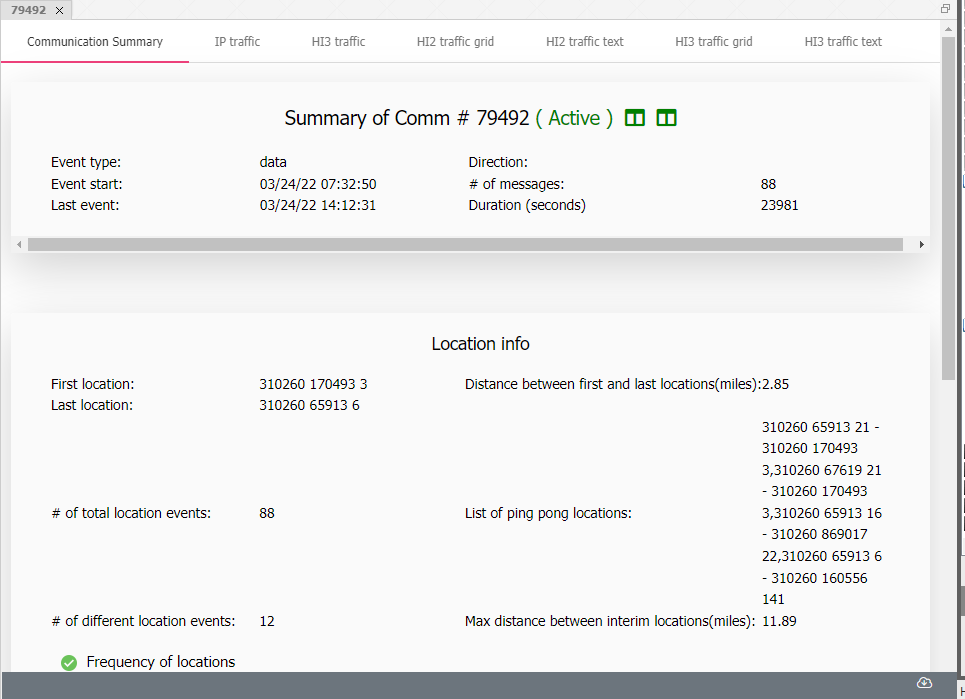Image resolution: width=965 pixels, height=699 pixels.
Task: Click the horizontal scrollbar right arrow
Action: tap(921, 245)
